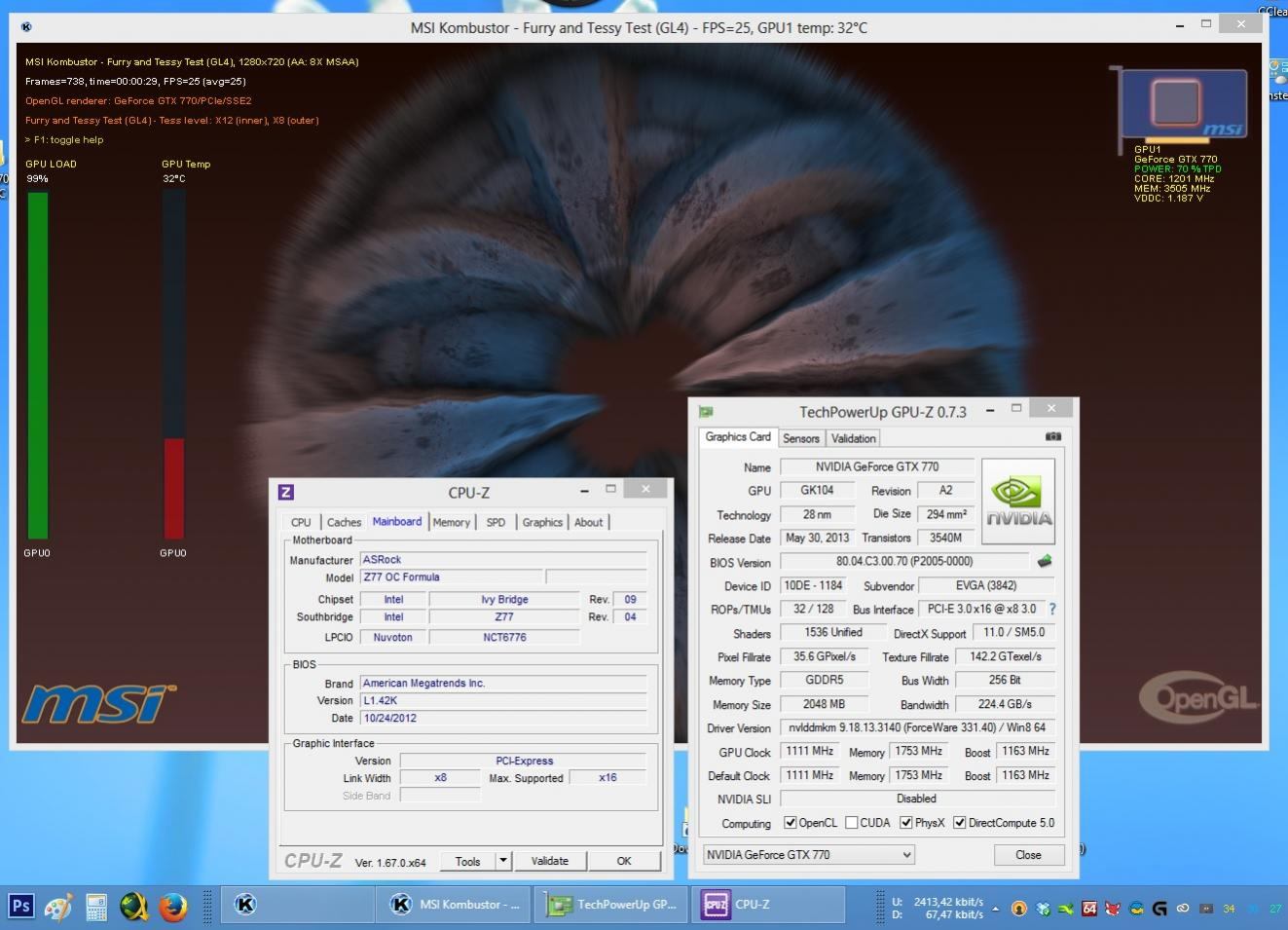This screenshot has width=1288, height=930.
Task: Click Link Width x8 value in CPU-Z
Action: 440,777
